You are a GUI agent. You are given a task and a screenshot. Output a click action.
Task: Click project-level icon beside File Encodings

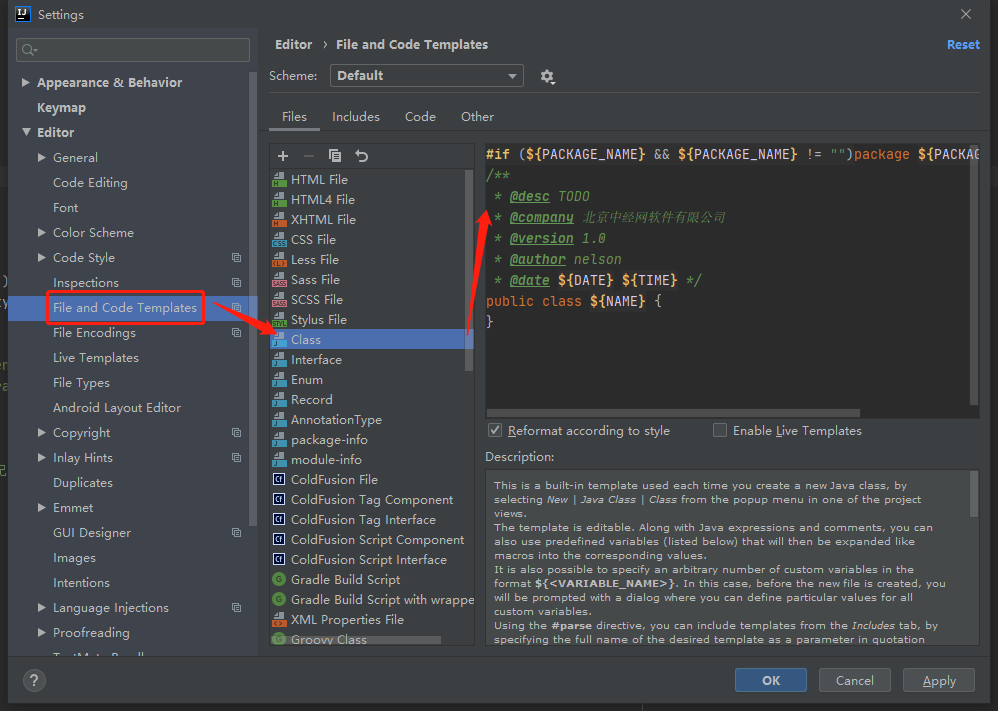237,333
